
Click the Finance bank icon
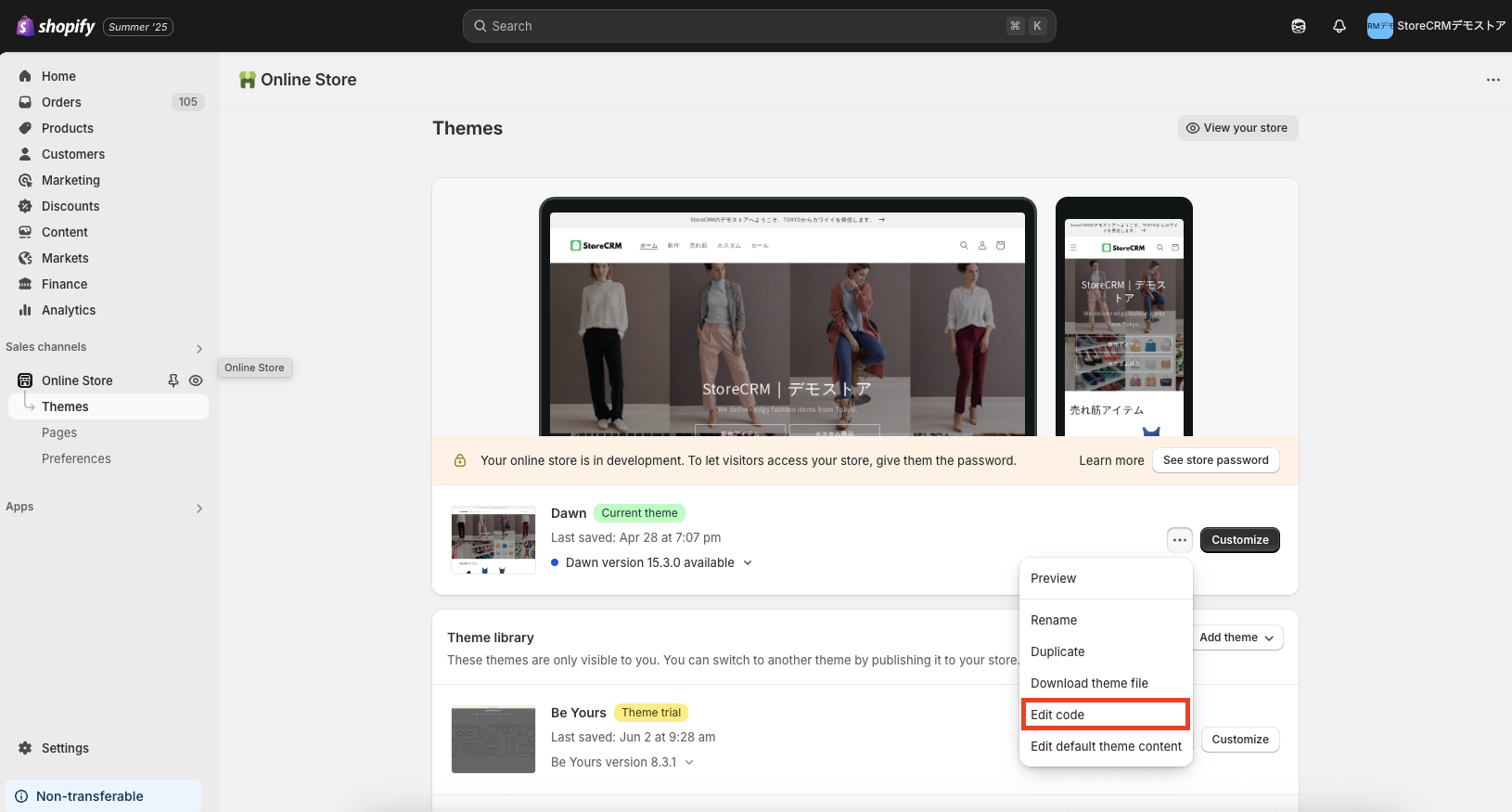[25, 284]
